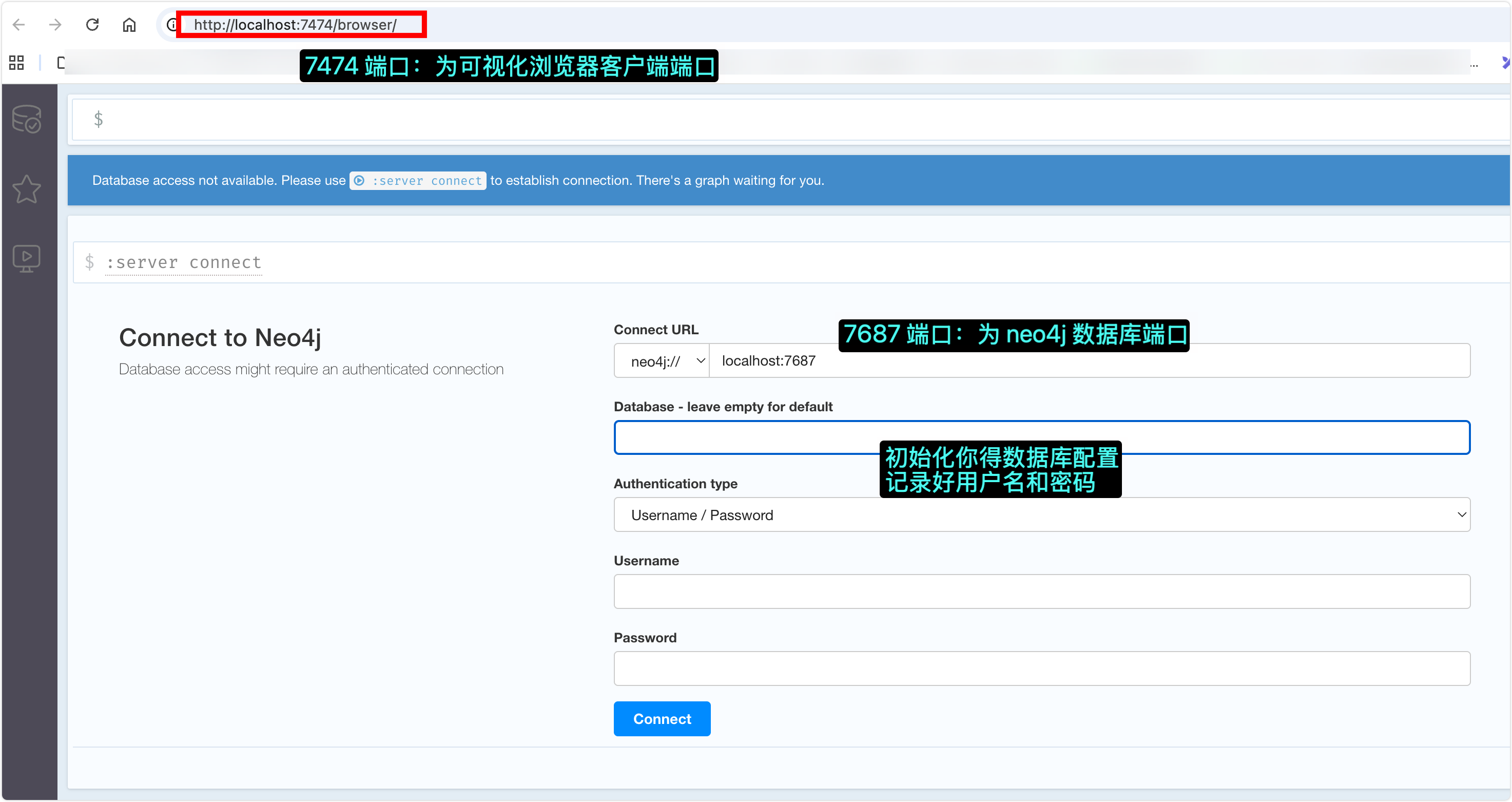
Task: Expand the Authentication type dropdown
Action: tap(1042, 515)
